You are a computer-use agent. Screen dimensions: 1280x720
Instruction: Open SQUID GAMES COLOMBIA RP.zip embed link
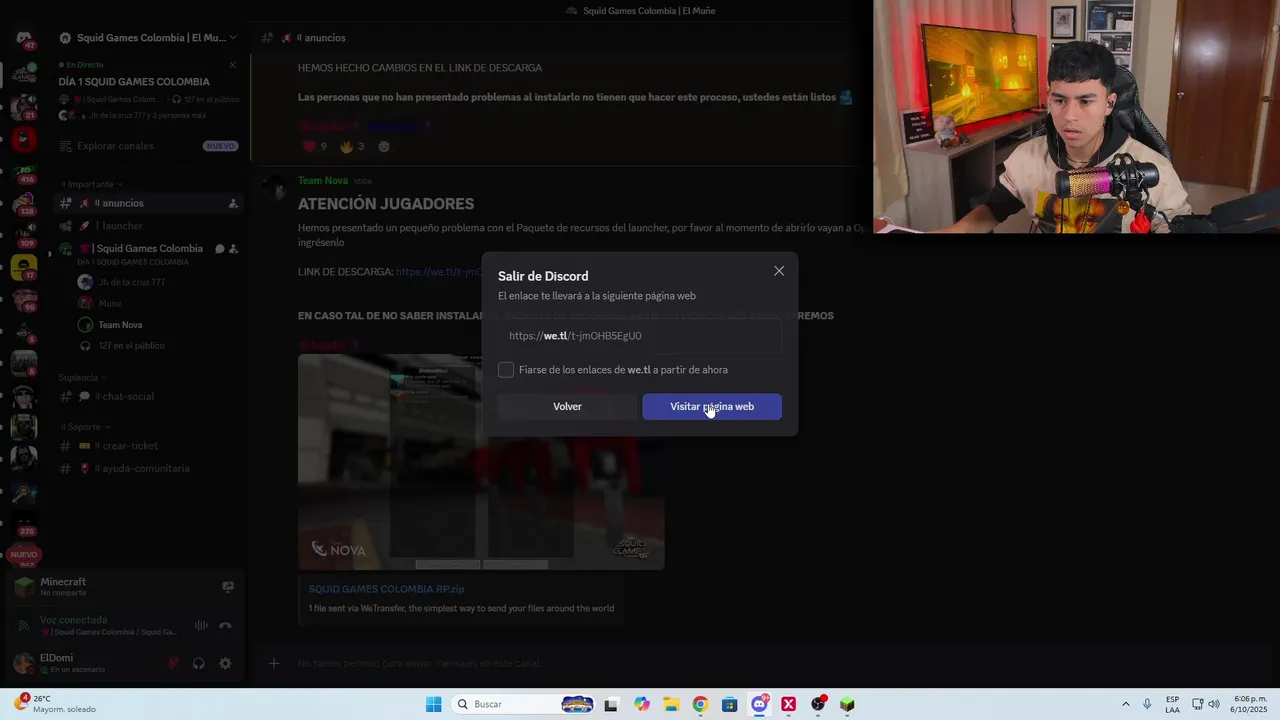coord(386,589)
